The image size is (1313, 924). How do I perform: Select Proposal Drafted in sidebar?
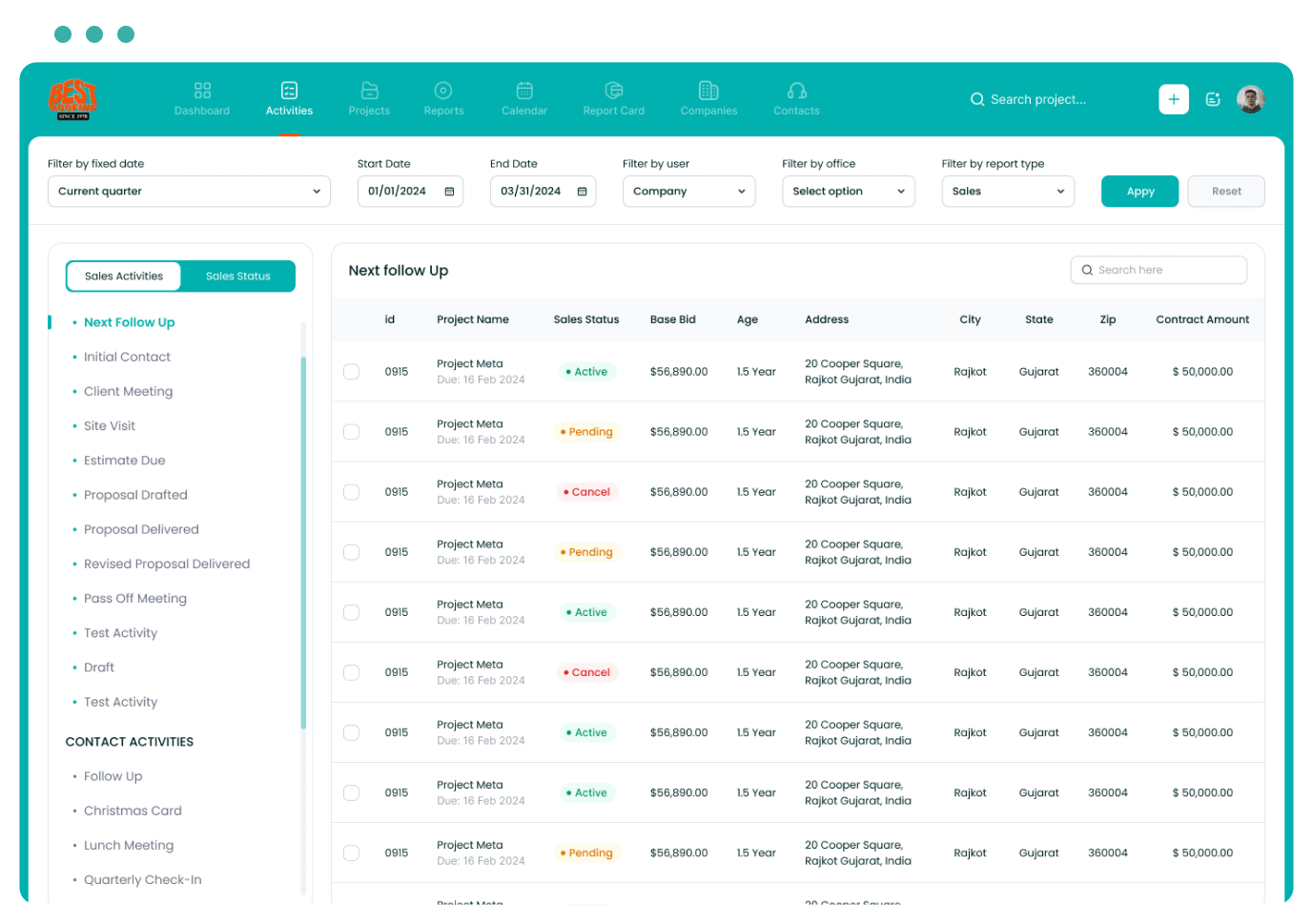[x=135, y=495]
